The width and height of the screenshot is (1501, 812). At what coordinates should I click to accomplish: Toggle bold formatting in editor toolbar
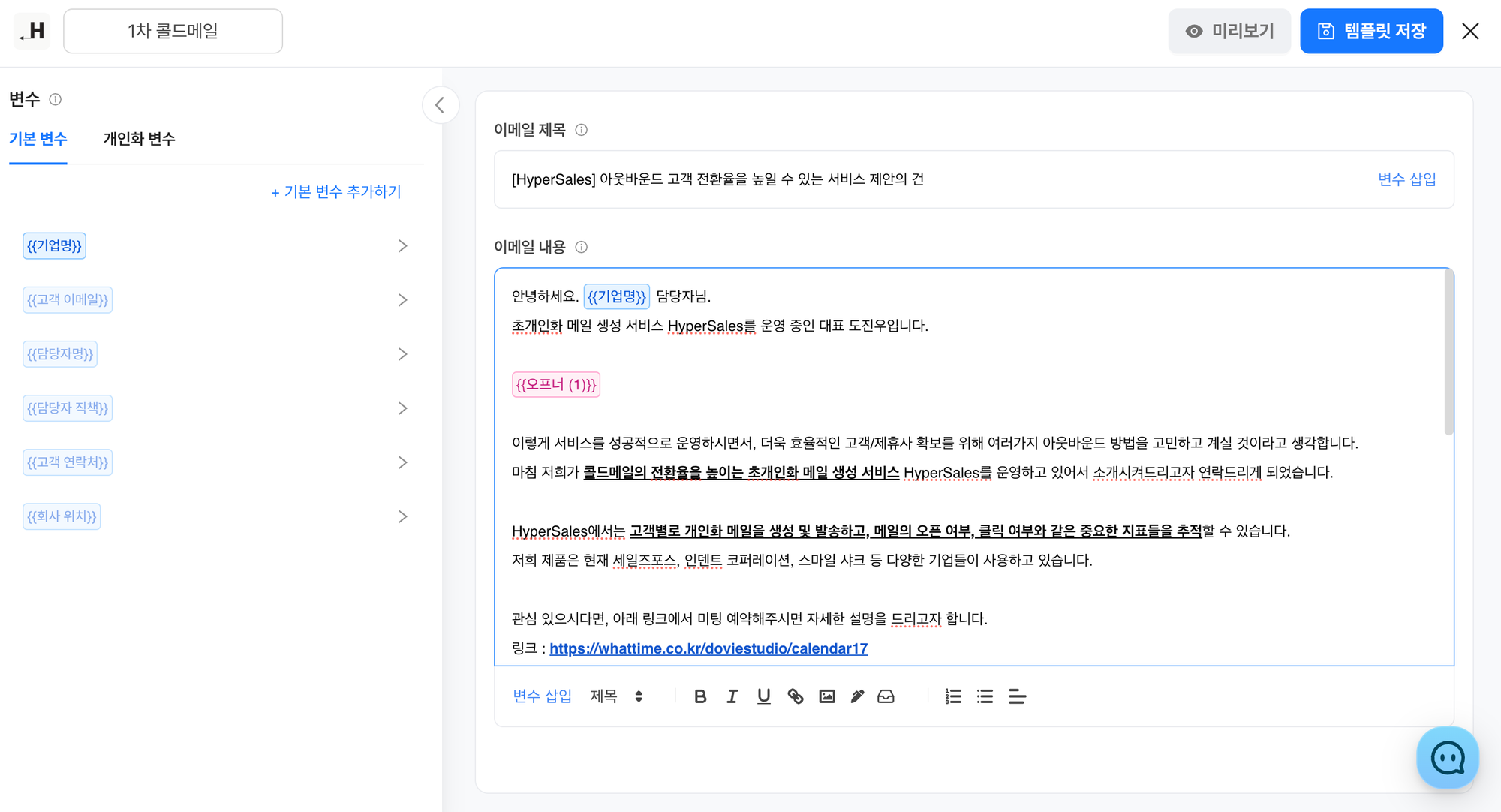(700, 696)
